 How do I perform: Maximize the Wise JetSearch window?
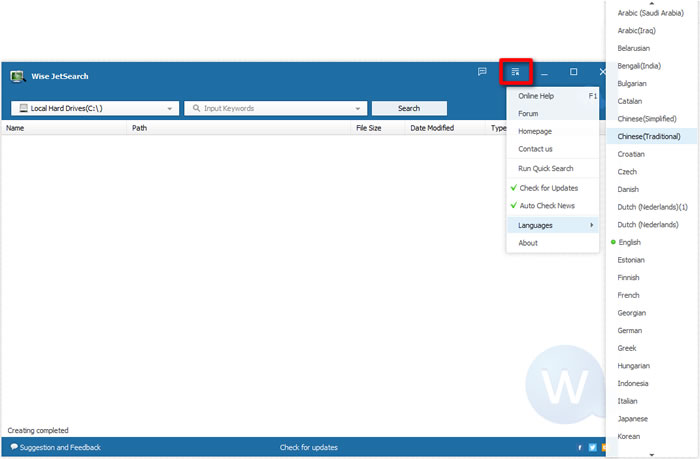coord(574,72)
